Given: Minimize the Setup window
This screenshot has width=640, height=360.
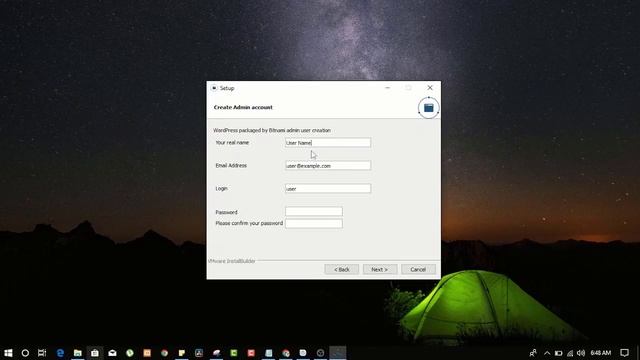Looking at the screenshot, I should click(387, 88).
